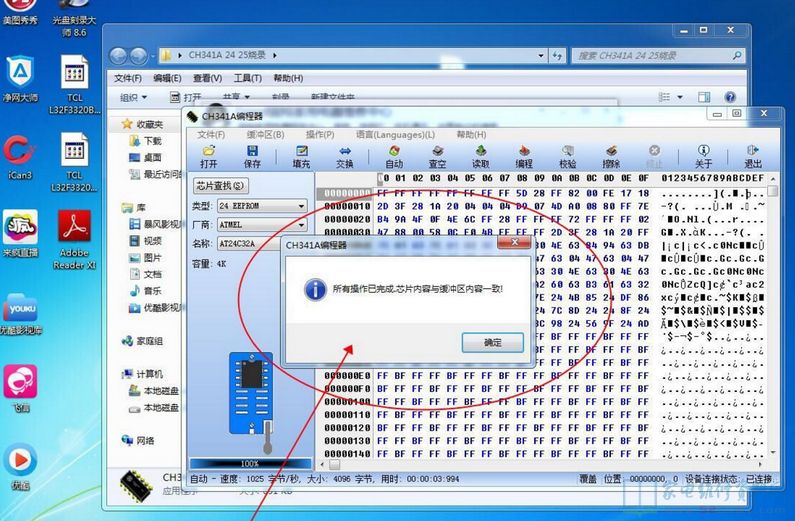Select 文档 library in Explorer sidebar
This screenshot has height=521, width=795.
[x=146, y=274]
